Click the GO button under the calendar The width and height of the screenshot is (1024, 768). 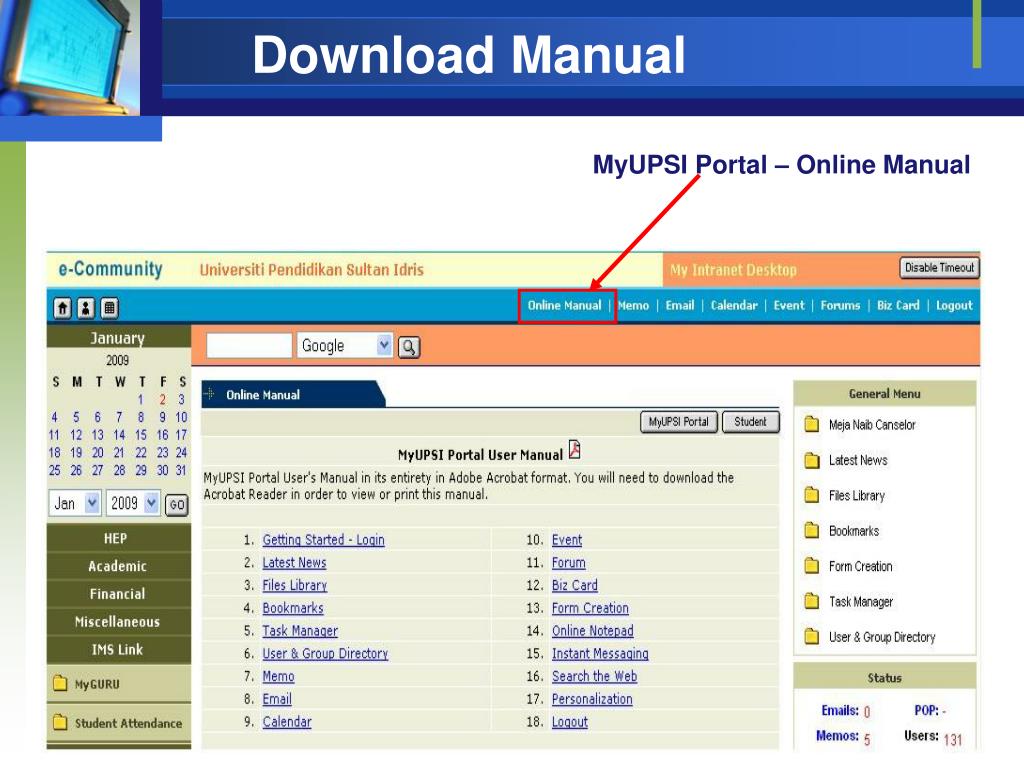coord(177,505)
